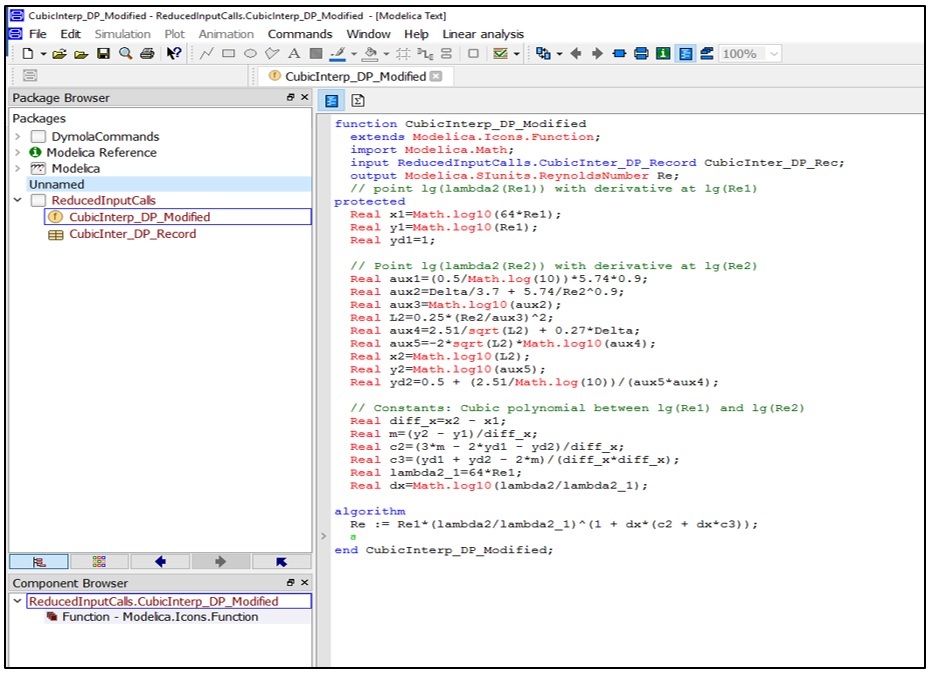Undock the Component Browser panel

click(x=291, y=583)
